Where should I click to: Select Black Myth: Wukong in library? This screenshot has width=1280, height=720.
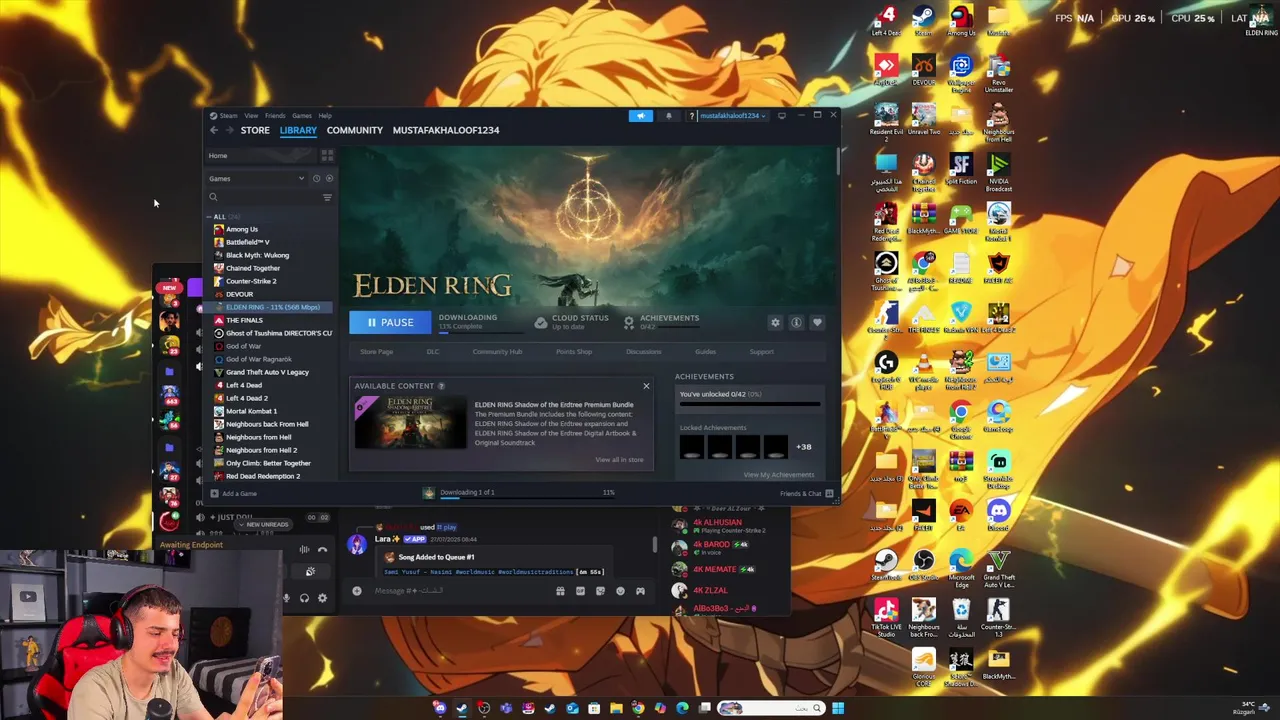click(x=257, y=255)
